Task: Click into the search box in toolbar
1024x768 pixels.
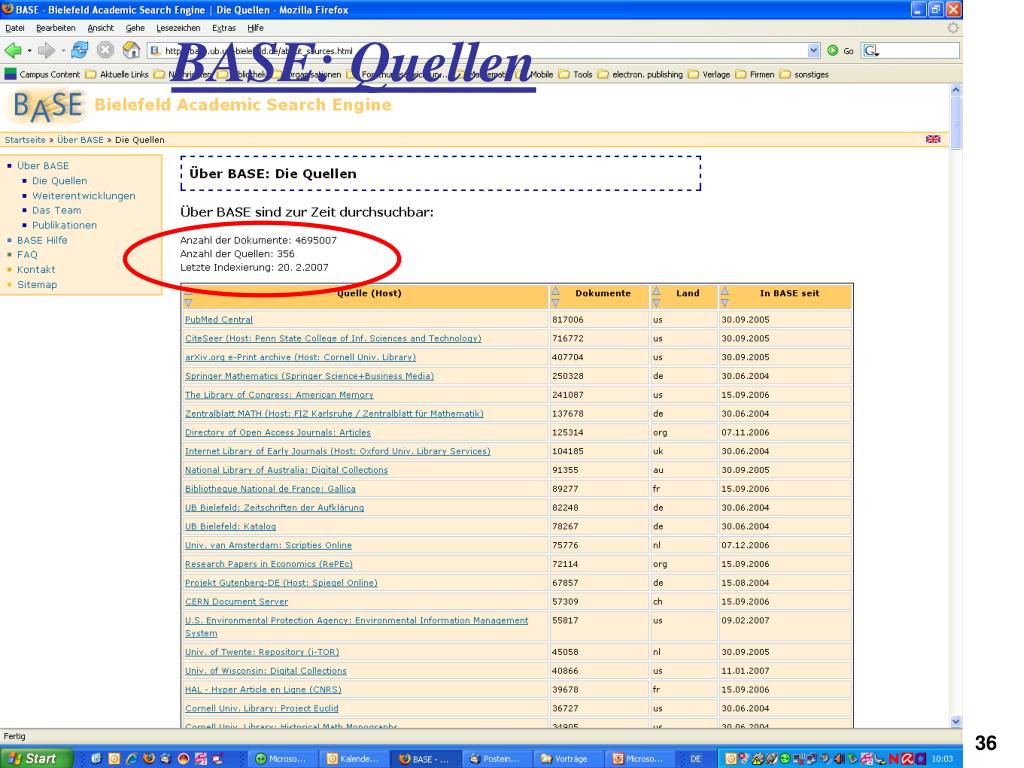Action: coord(918,50)
